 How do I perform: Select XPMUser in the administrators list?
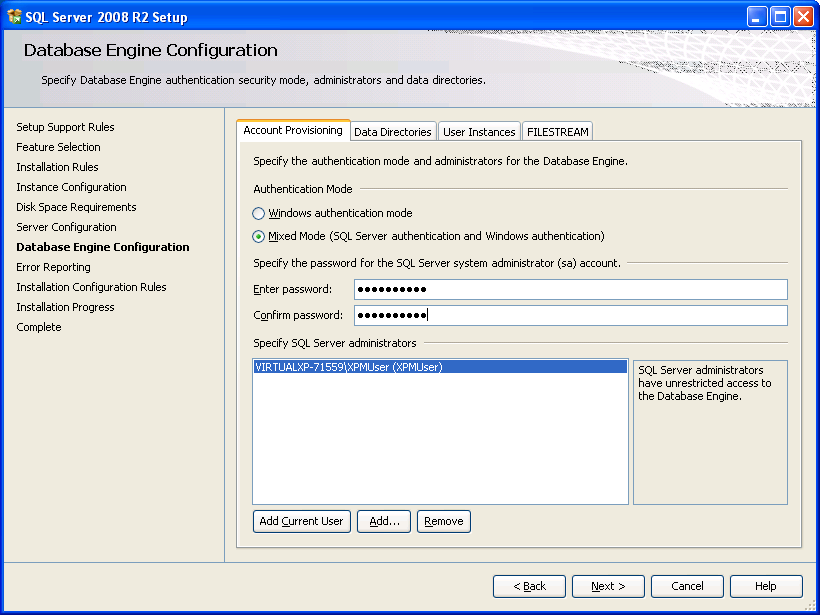349,367
